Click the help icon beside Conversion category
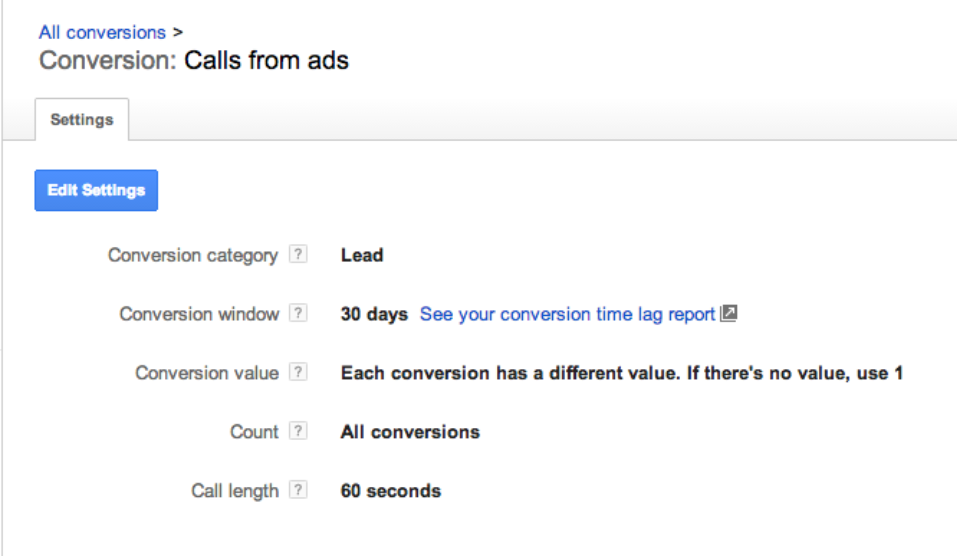The image size is (957, 556). [298, 255]
